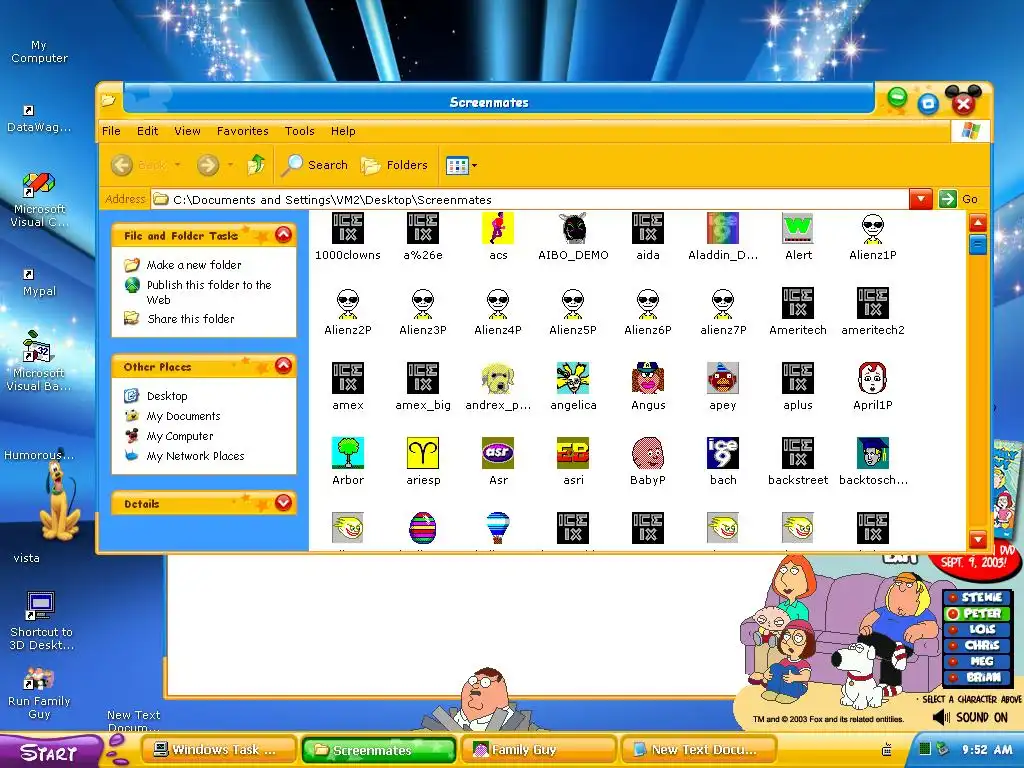Image resolution: width=1024 pixels, height=768 pixels.
Task: Go to My Network Places link
Action: coord(195,456)
